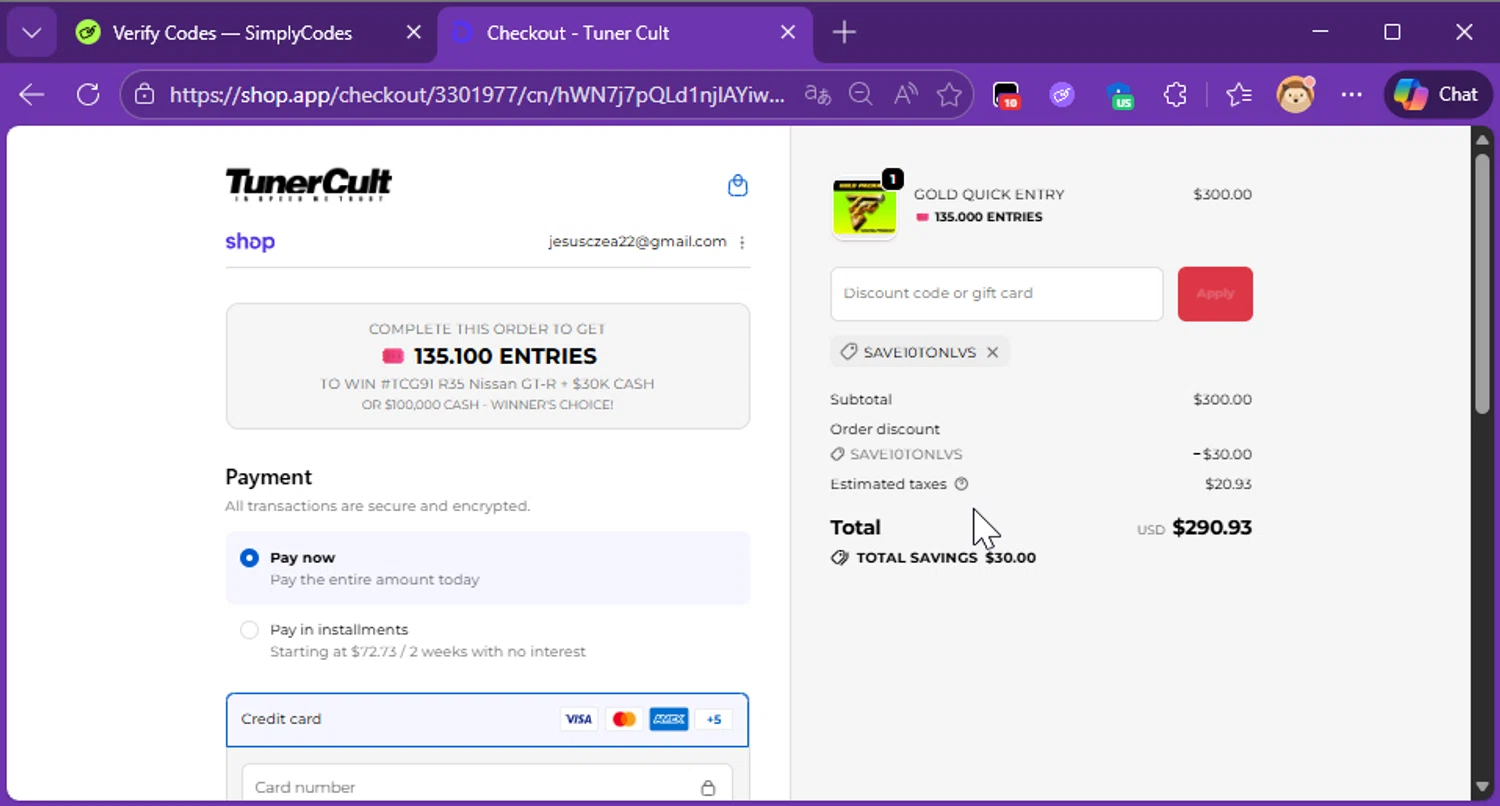Click the Amex card icon
1500x806 pixels.
point(669,719)
